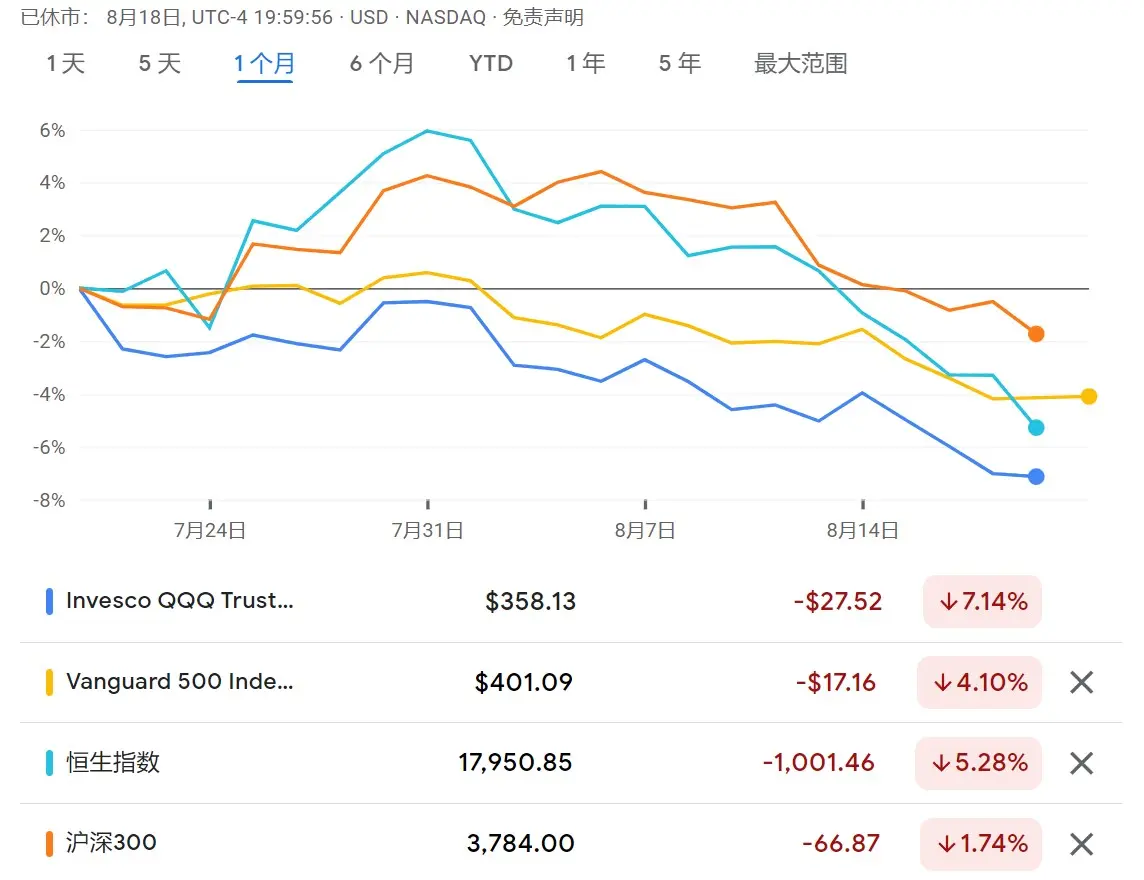Select the 1 年 range tab
Viewport: 1144px width, 880px height.
586,63
